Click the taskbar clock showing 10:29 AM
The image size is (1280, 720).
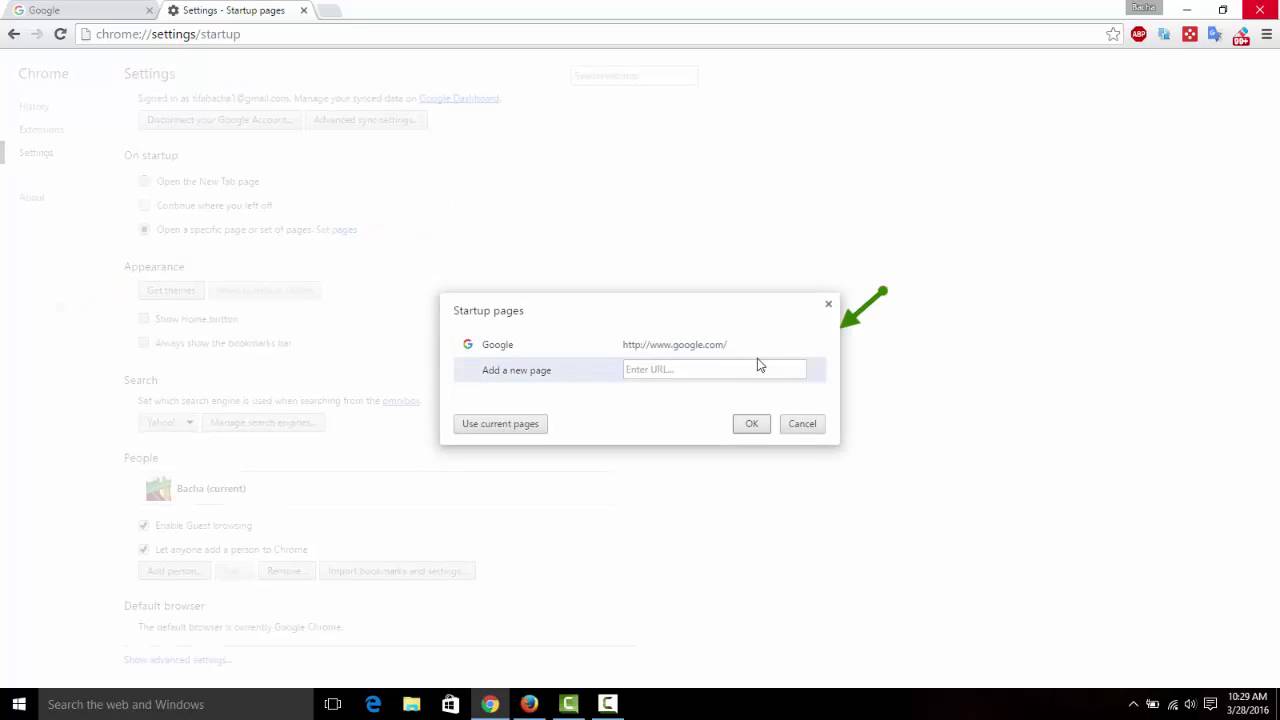point(1246,704)
